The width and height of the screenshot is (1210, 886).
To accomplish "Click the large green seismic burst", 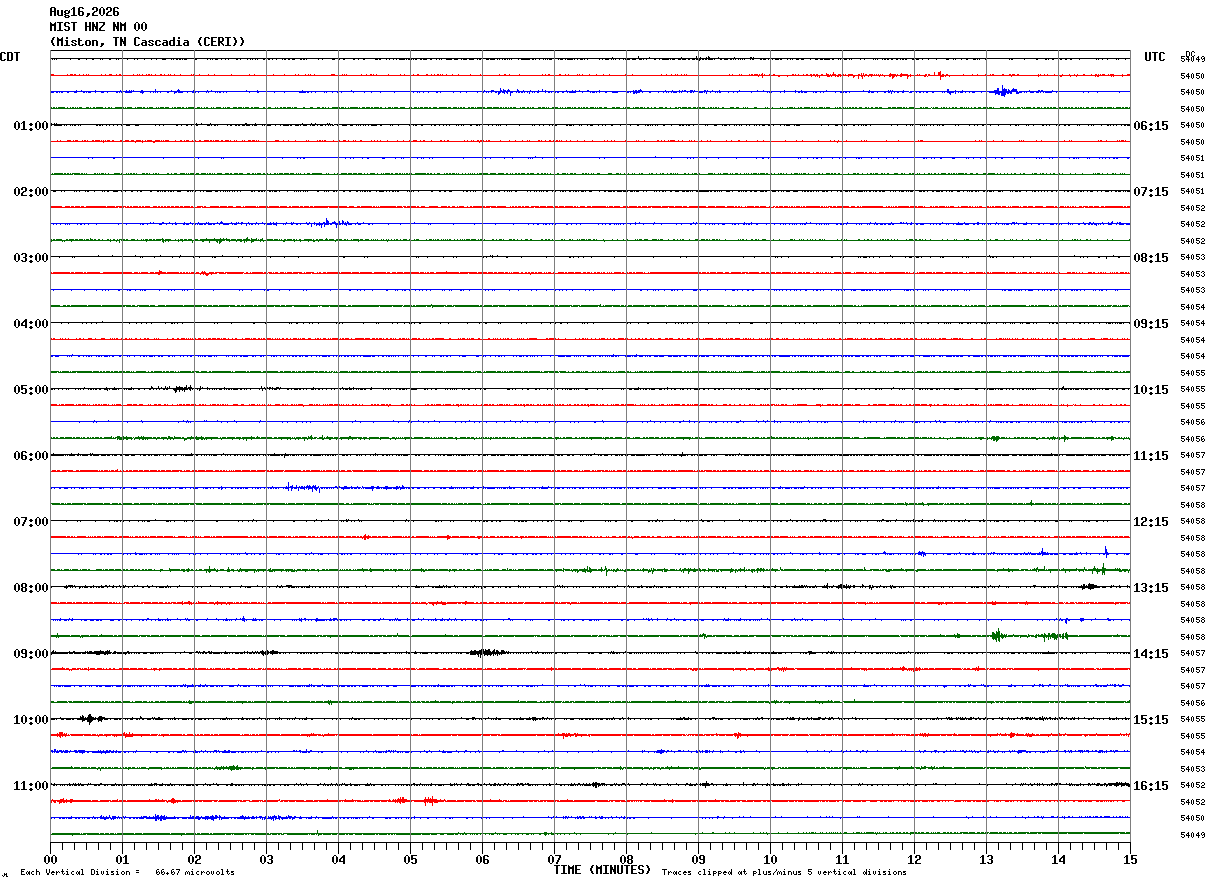I will [x=997, y=635].
